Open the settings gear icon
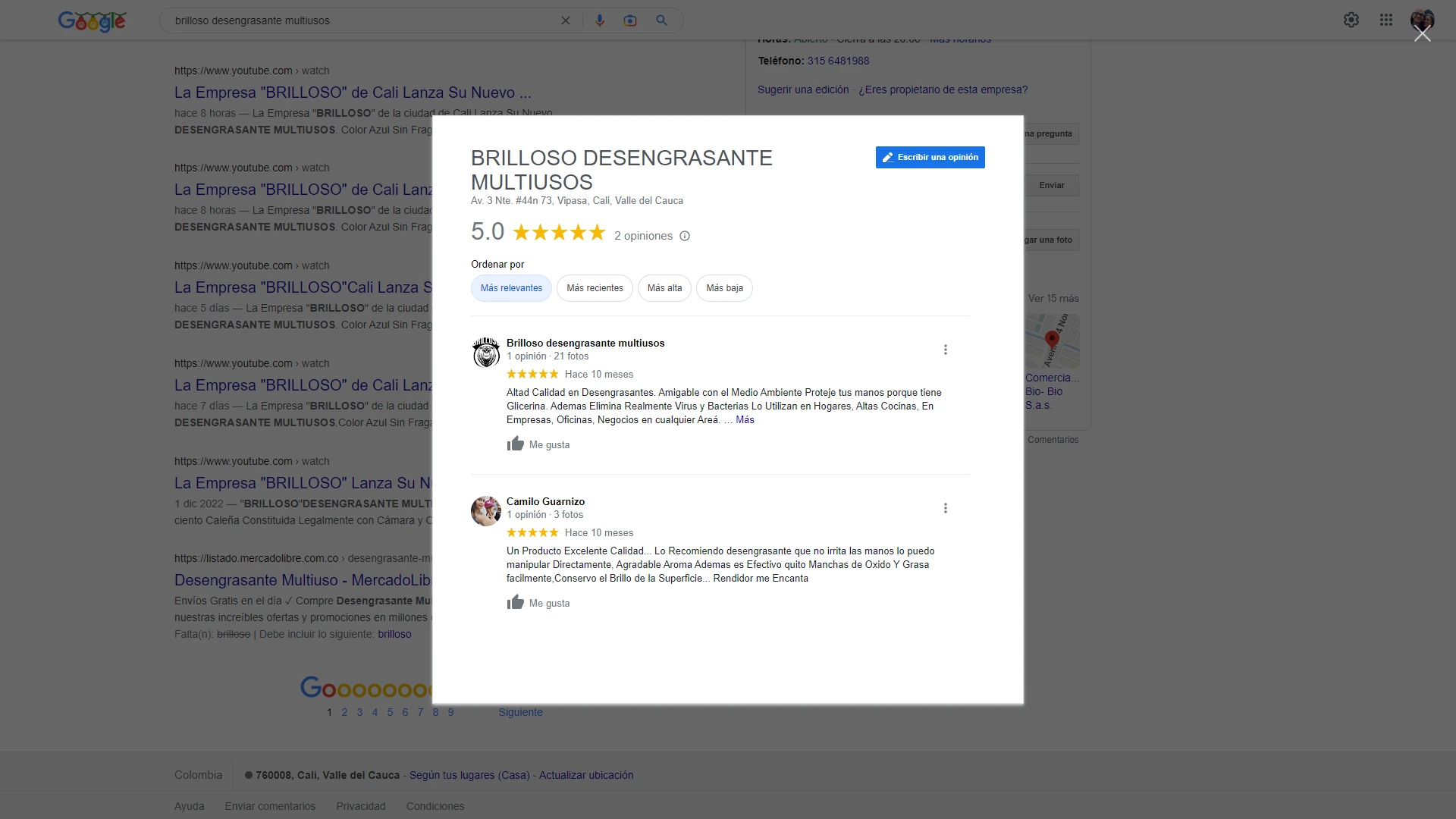 click(1351, 20)
